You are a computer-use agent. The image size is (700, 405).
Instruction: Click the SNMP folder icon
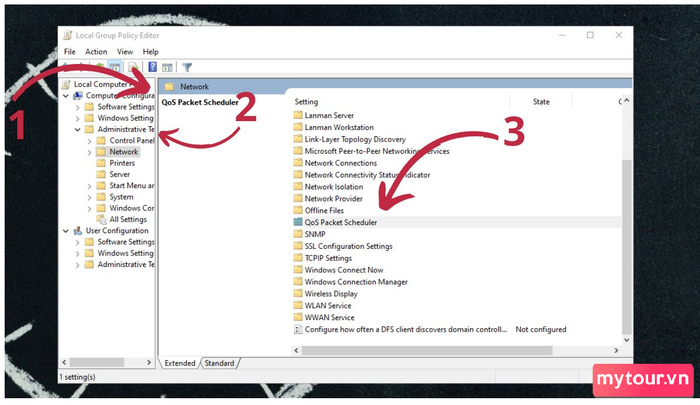click(298, 234)
